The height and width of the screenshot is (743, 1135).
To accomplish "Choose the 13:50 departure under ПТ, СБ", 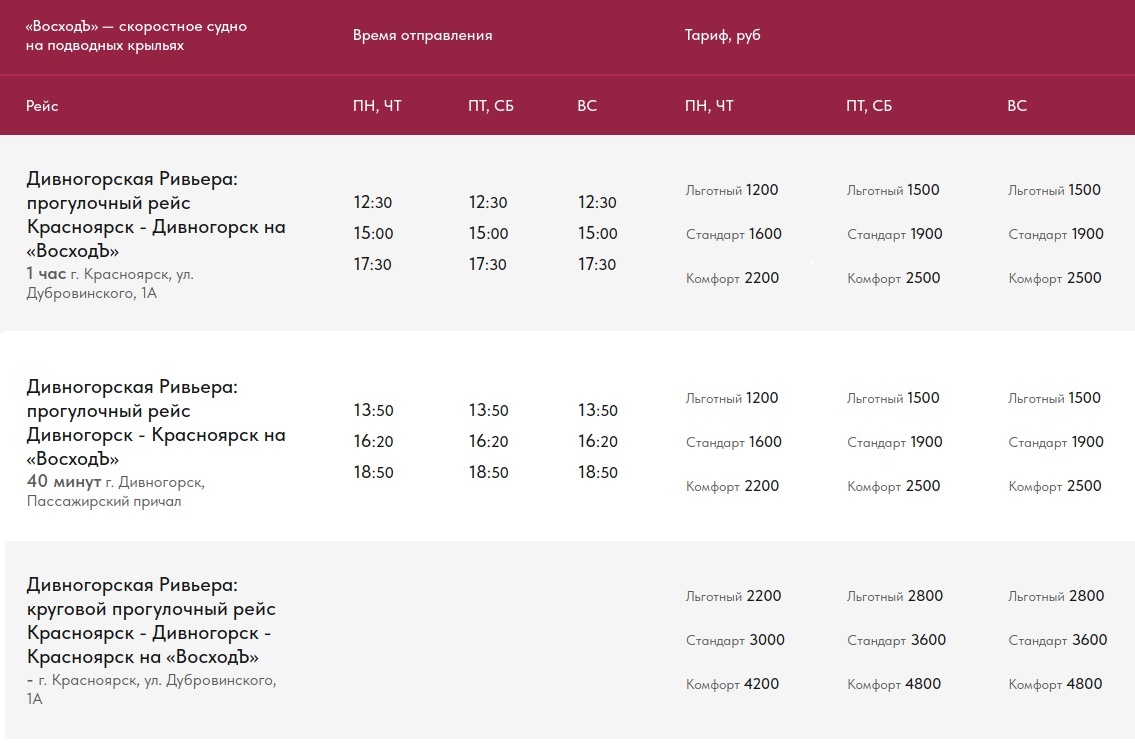I will 489,410.
